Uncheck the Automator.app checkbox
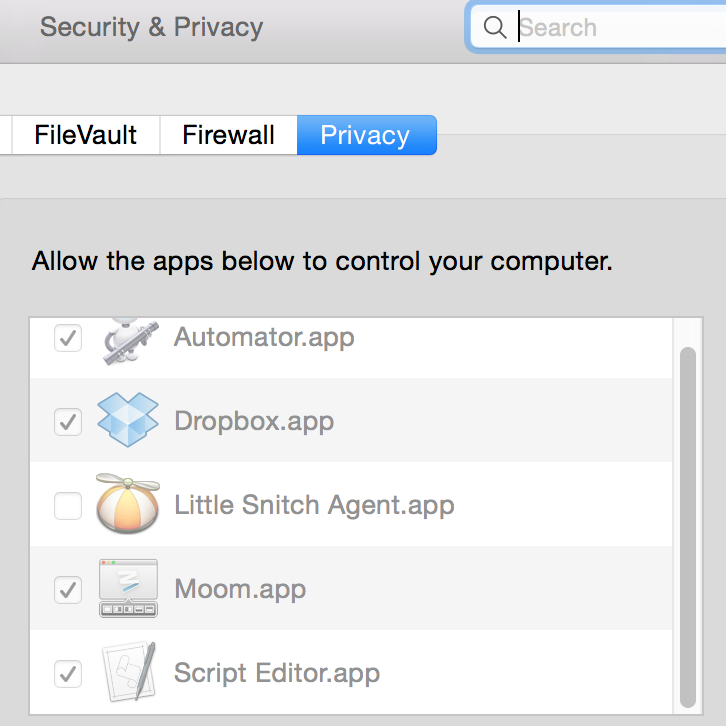 pyautogui.click(x=67, y=339)
